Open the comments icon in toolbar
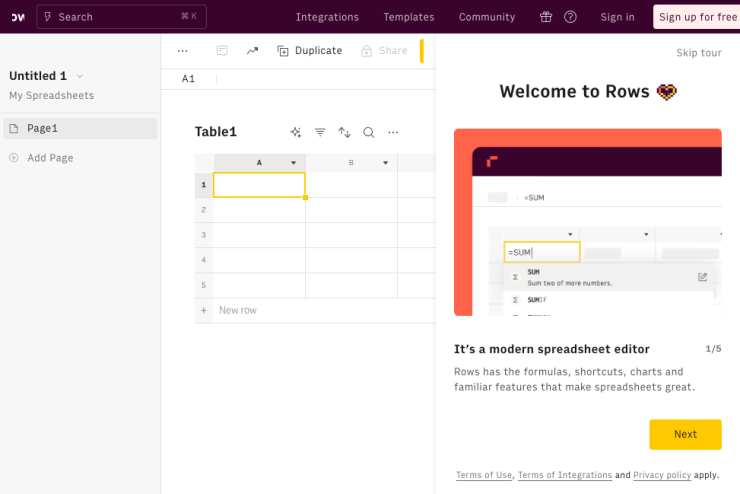Viewport: 740px width, 494px height. pyautogui.click(x=222, y=50)
